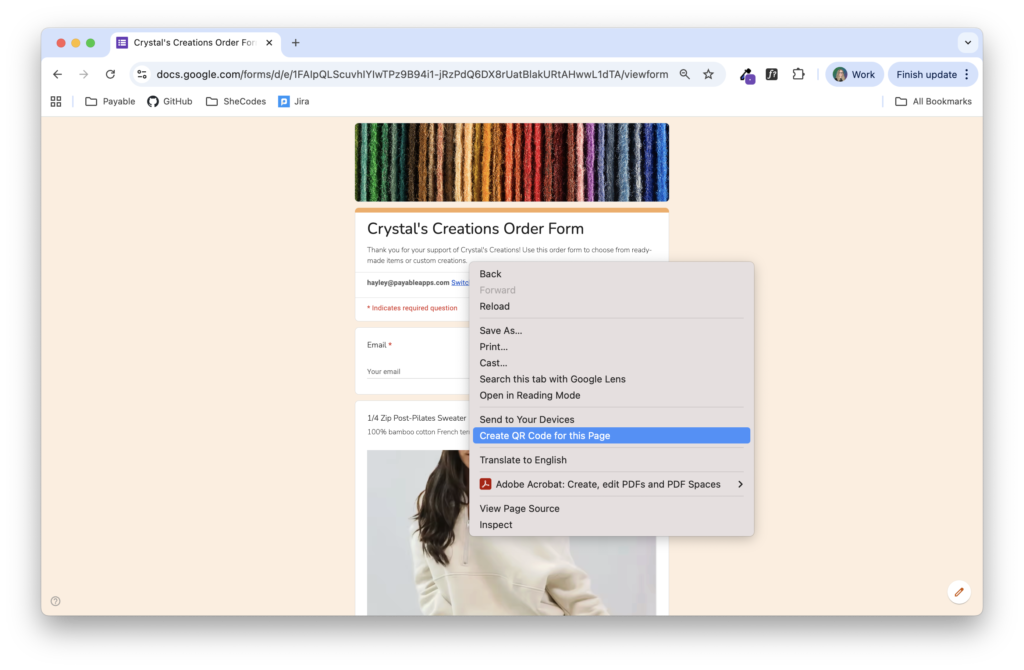The height and width of the screenshot is (670, 1024).
Task: Open the GitHub bookmark
Action: (170, 101)
